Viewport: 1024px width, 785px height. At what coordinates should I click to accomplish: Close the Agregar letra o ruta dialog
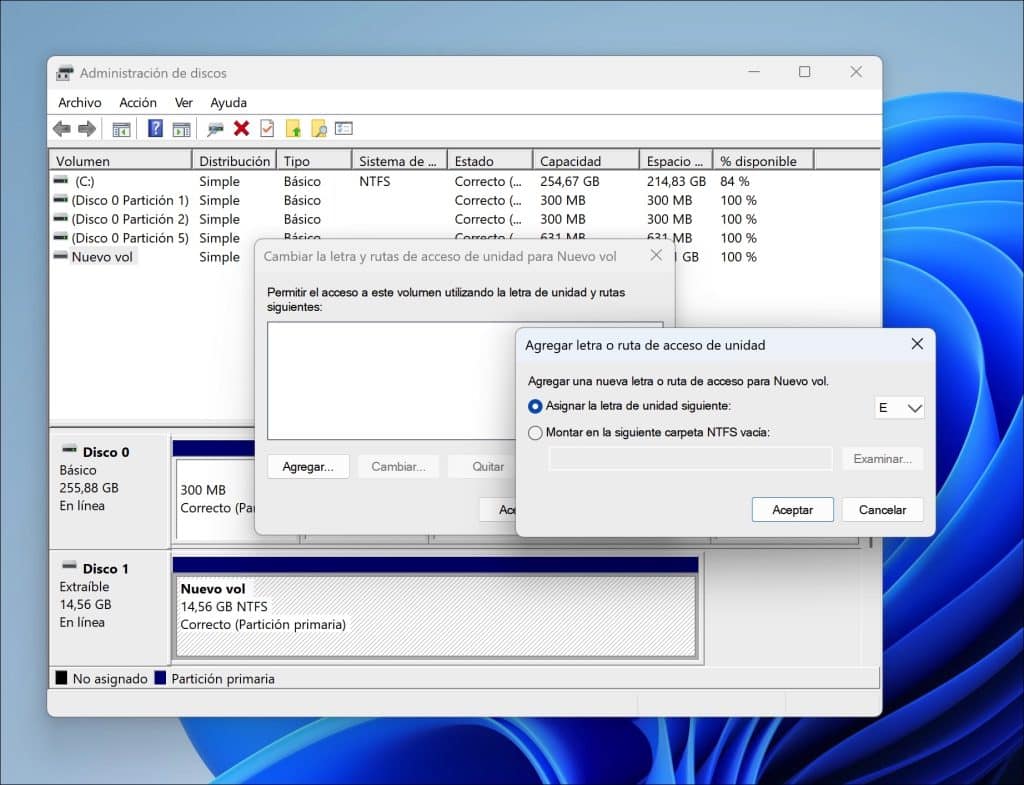pos(917,344)
